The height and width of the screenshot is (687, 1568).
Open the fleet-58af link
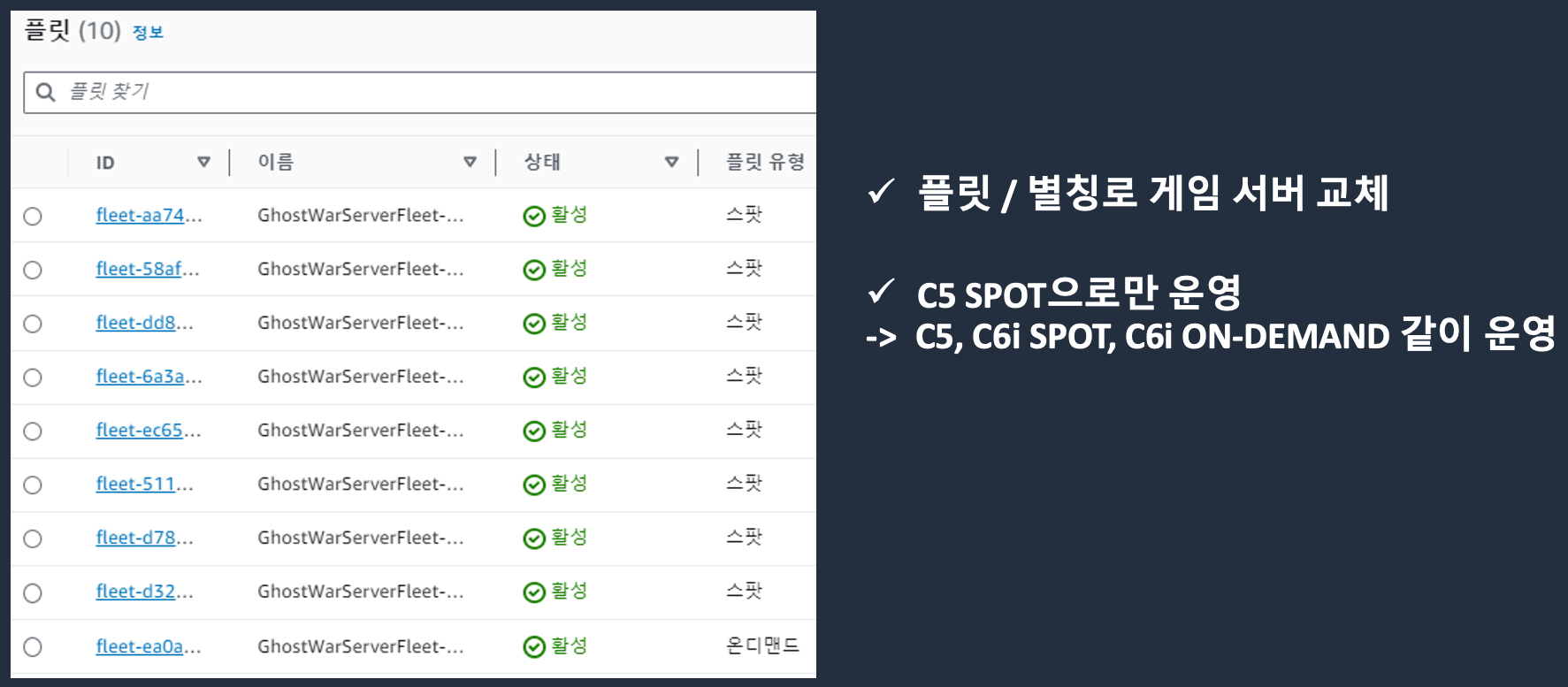(x=148, y=269)
